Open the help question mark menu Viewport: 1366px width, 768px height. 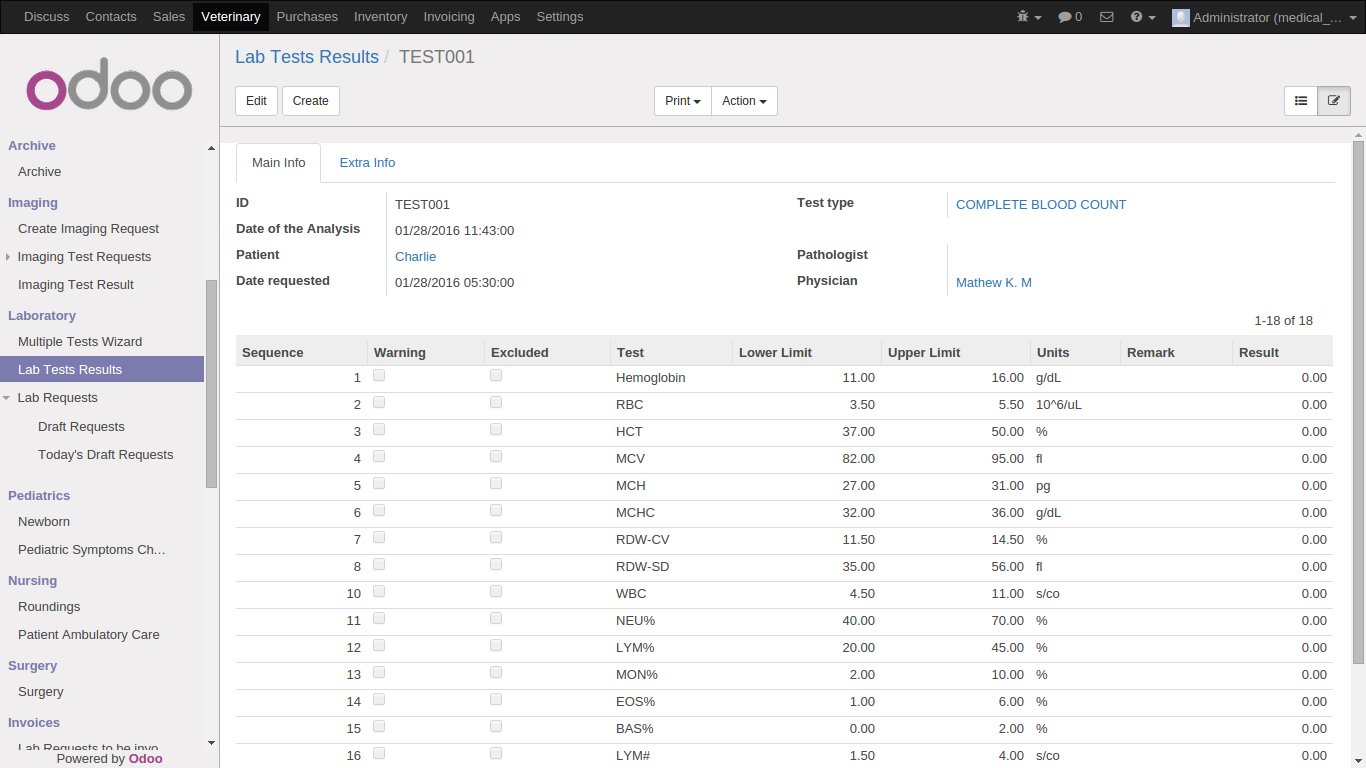tap(1142, 17)
